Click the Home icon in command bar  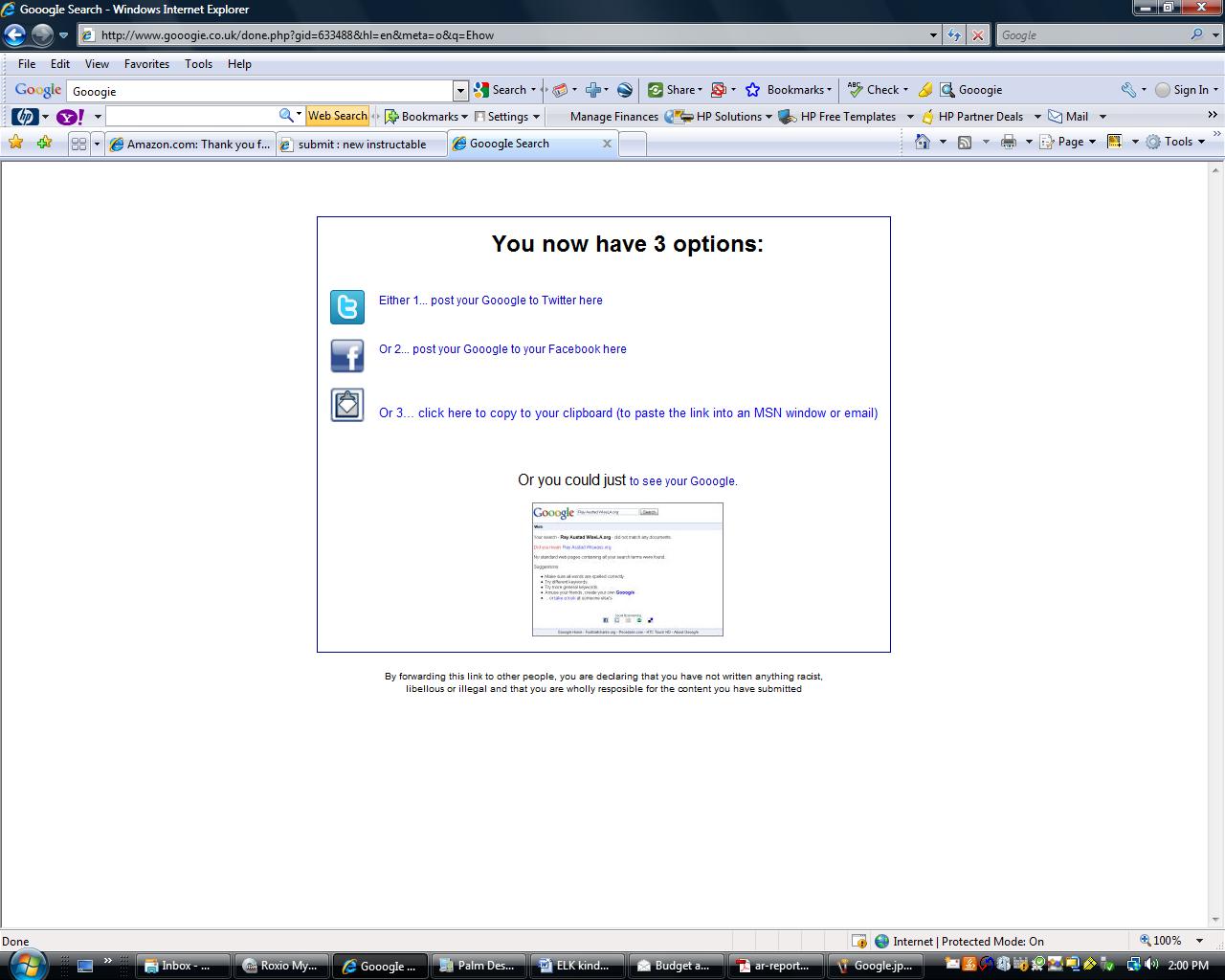pyautogui.click(x=923, y=142)
